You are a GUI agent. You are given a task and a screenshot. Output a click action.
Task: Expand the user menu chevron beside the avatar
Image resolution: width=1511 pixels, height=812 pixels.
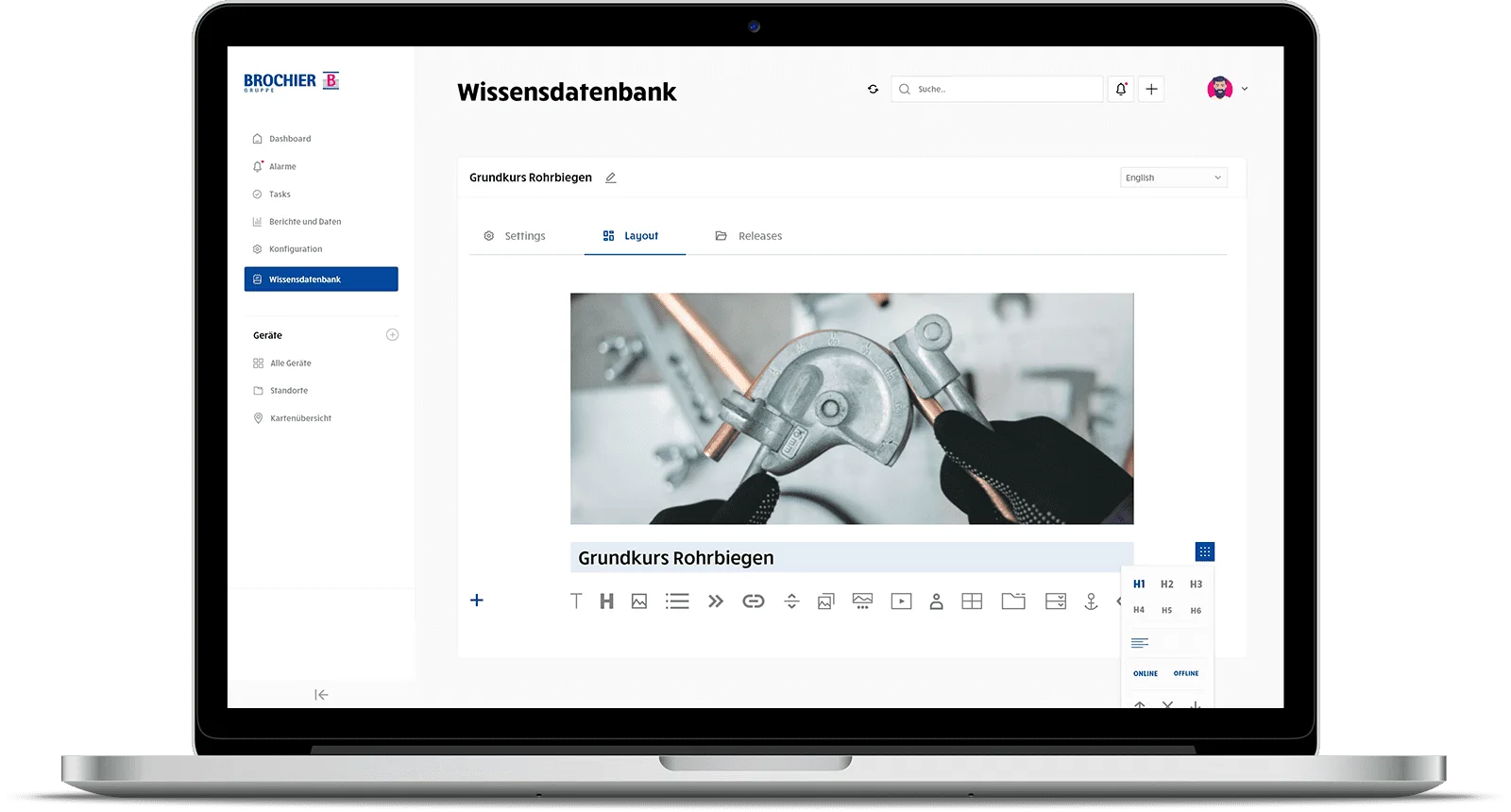pos(1245,89)
